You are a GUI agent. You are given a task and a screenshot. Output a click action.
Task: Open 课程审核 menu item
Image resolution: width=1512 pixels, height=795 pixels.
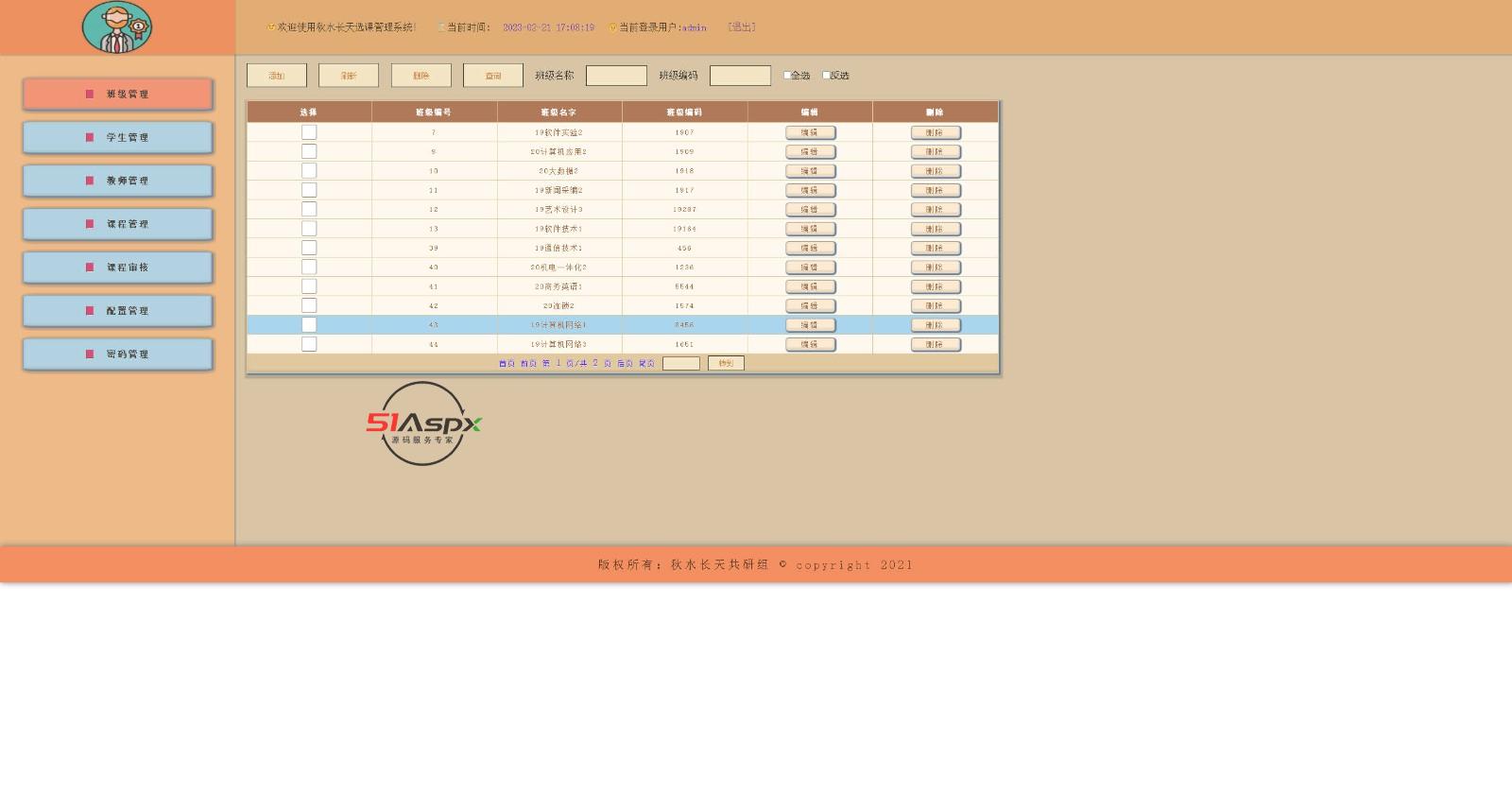(x=118, y=268)
